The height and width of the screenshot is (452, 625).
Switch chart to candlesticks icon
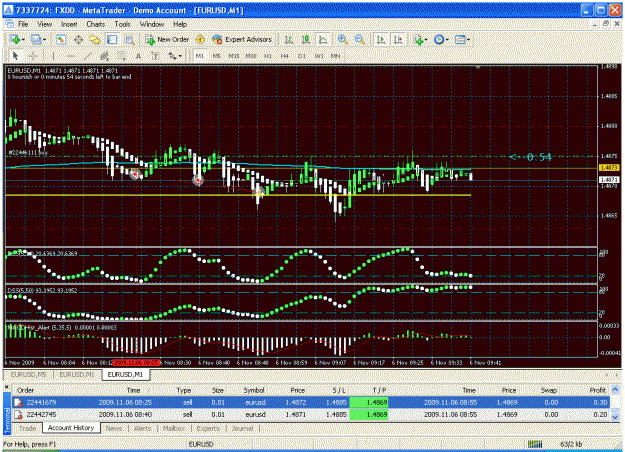coord(306,39)
